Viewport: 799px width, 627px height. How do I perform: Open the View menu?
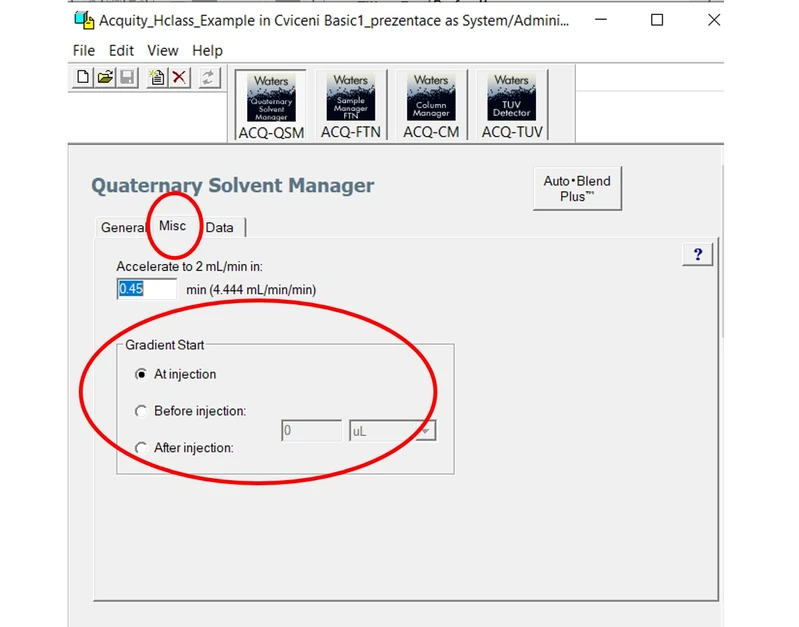coord(163,50)
